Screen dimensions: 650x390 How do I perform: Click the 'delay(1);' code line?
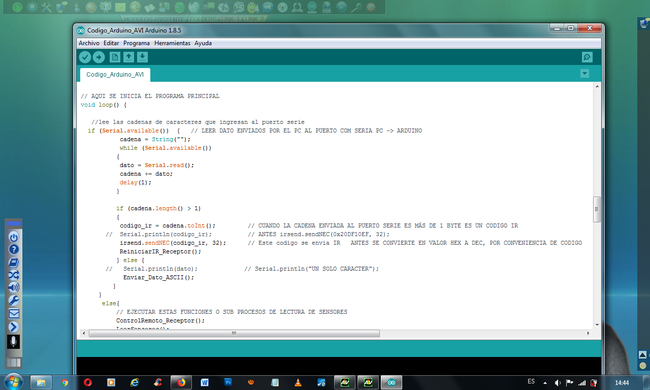click(x=136, y=182)
